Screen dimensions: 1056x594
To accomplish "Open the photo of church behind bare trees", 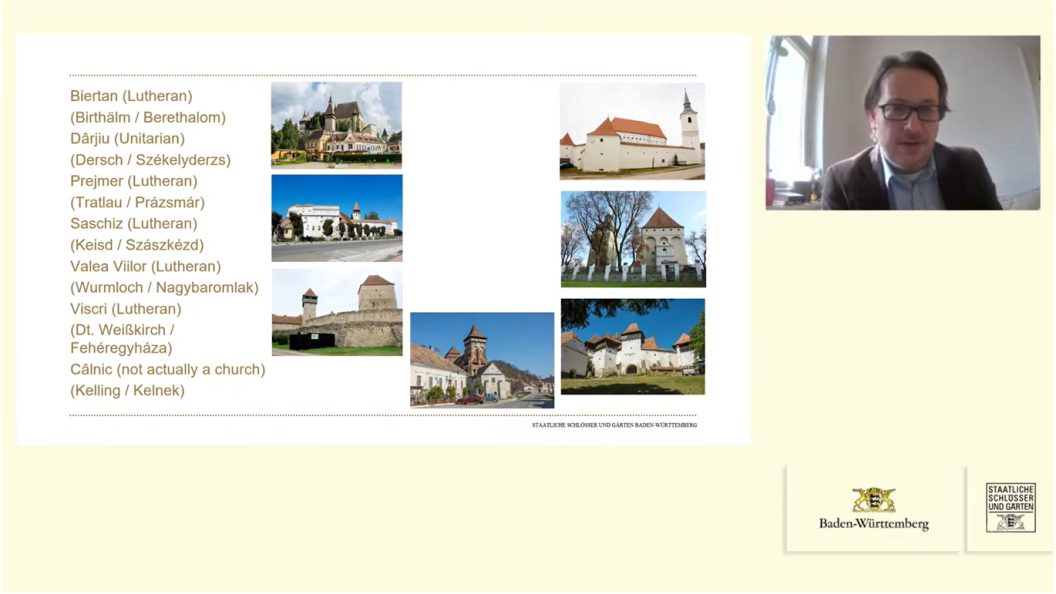I will [x=633, y=239].
